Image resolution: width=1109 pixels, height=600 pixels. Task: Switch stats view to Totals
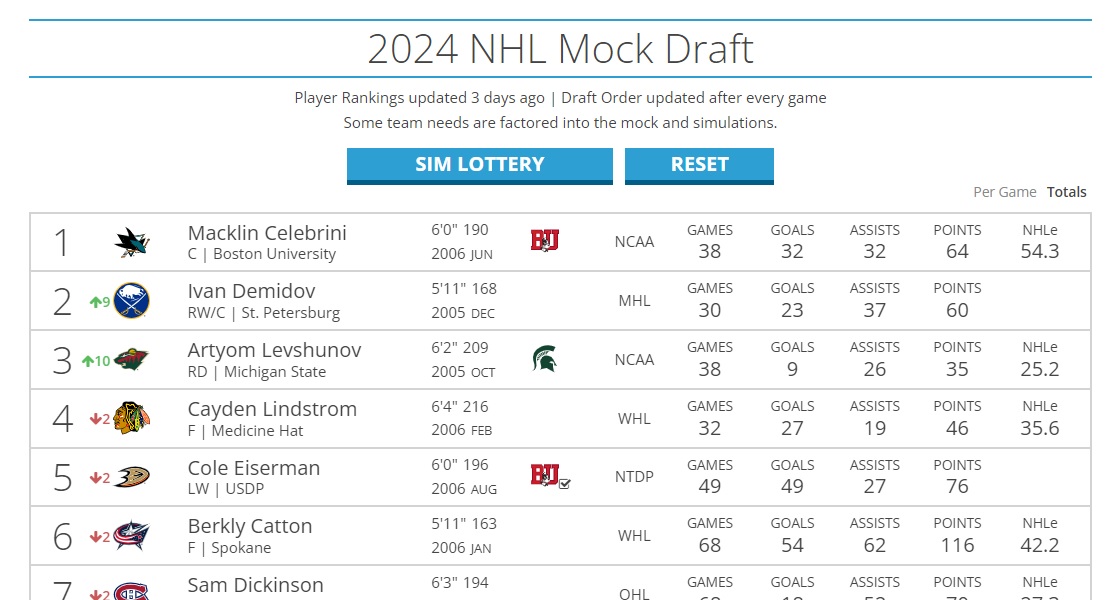pos(1067,192)
